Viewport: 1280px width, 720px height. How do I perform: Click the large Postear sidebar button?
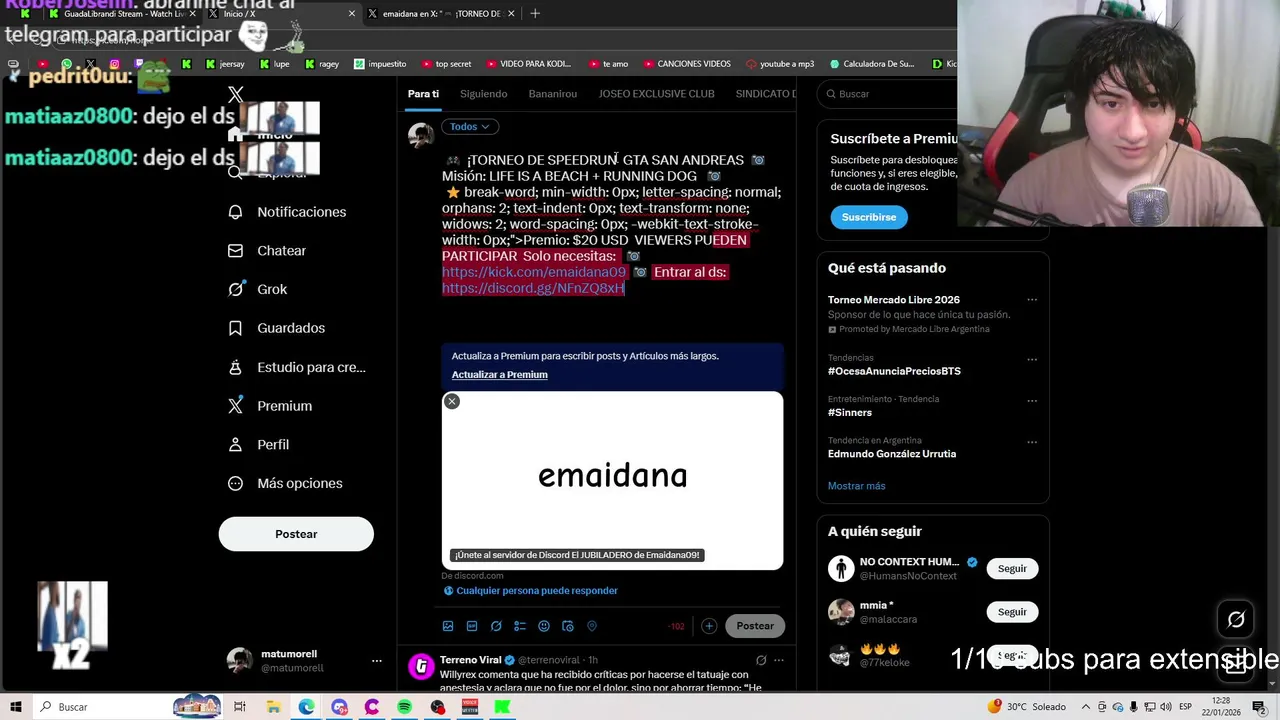(x=296, y=534)
